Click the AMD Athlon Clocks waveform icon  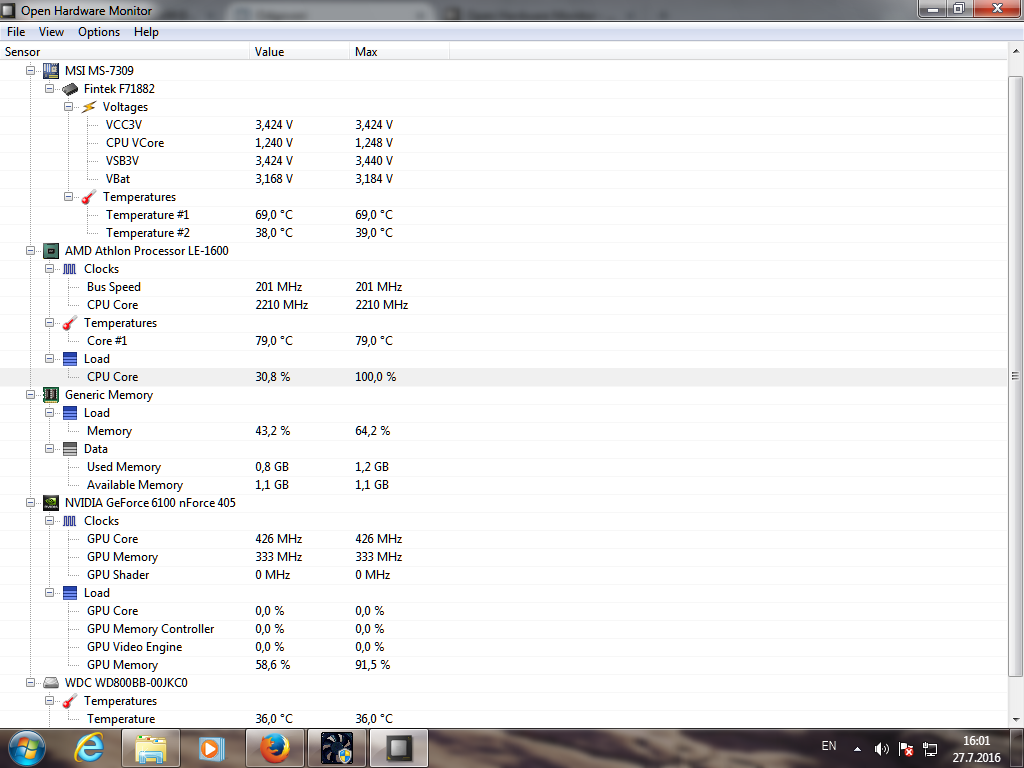(x=70, y=269)
